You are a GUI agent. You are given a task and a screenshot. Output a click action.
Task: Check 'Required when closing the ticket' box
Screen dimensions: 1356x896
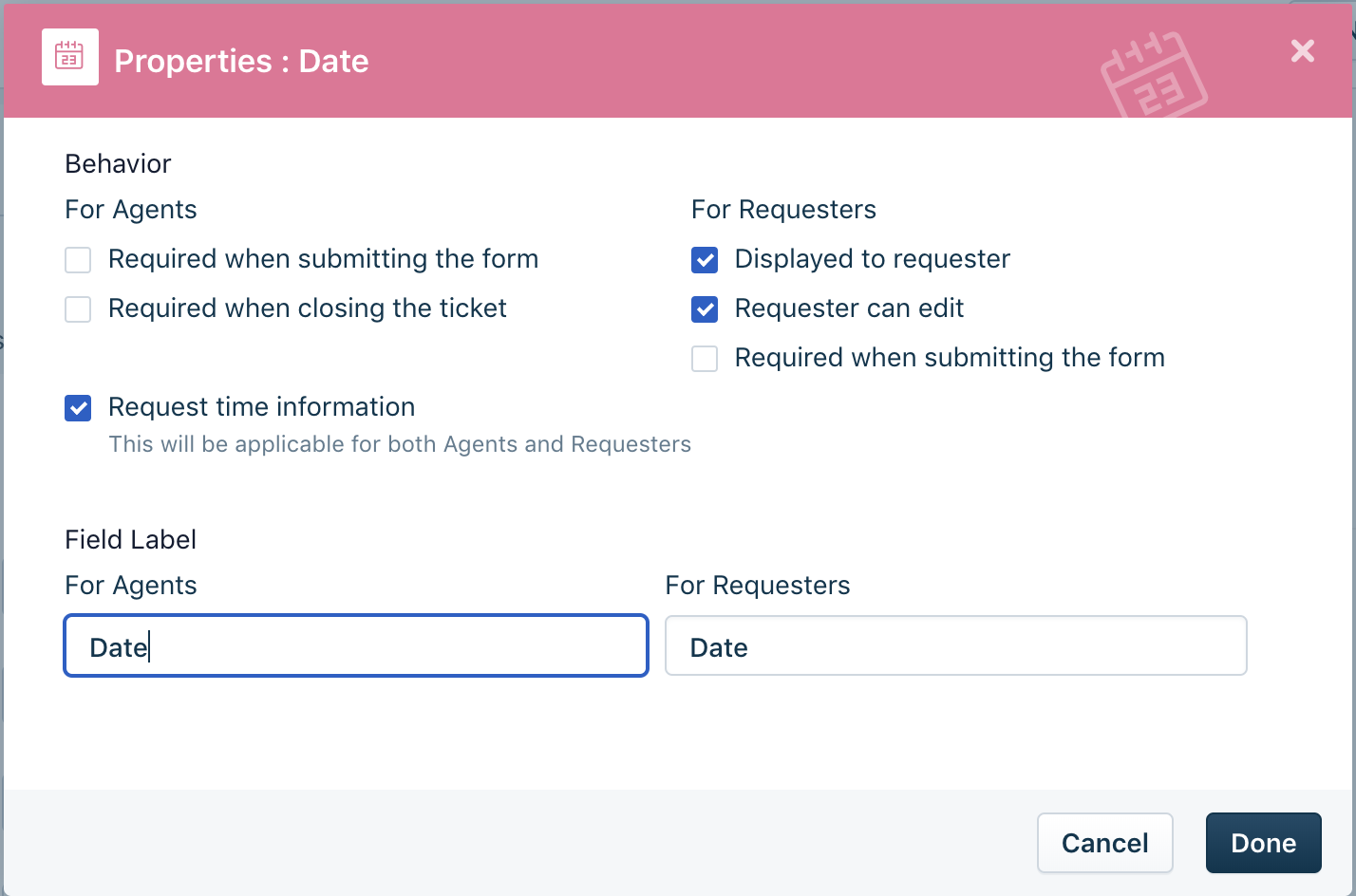[x=78, y=309]
